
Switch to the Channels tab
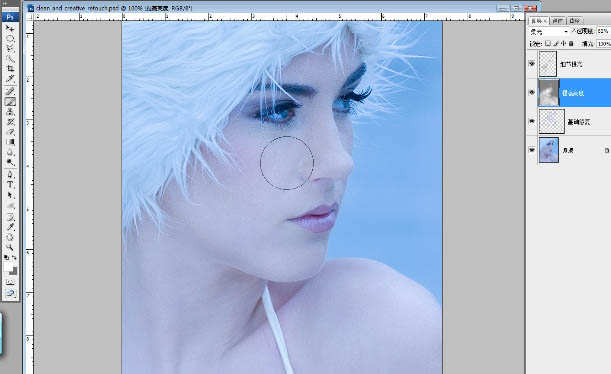[x=558, y=21]
